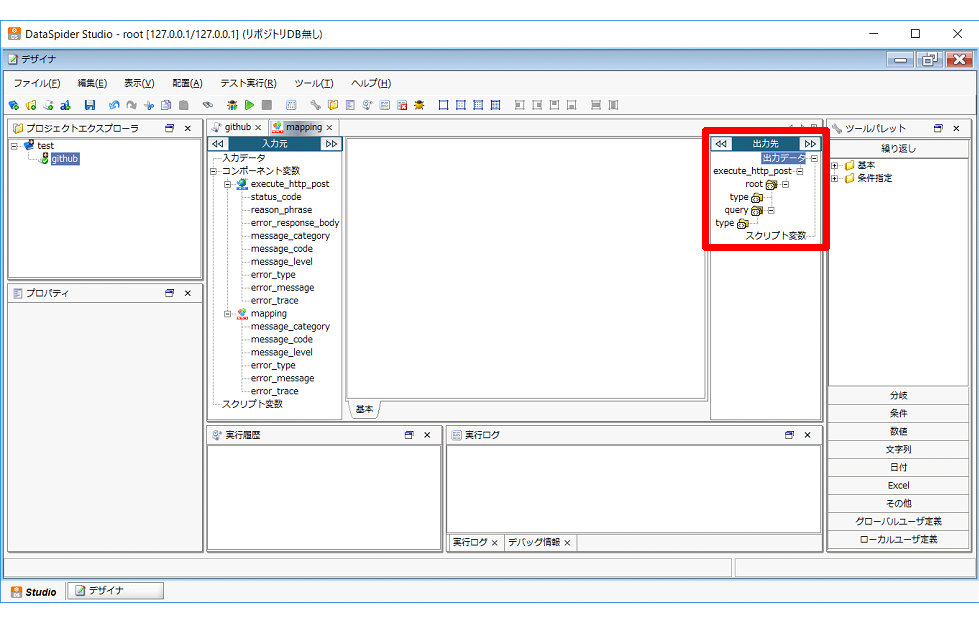Click the デザイナ button in bottom taskbar
This screenshot has height=623, width=979.
point(115,591)
